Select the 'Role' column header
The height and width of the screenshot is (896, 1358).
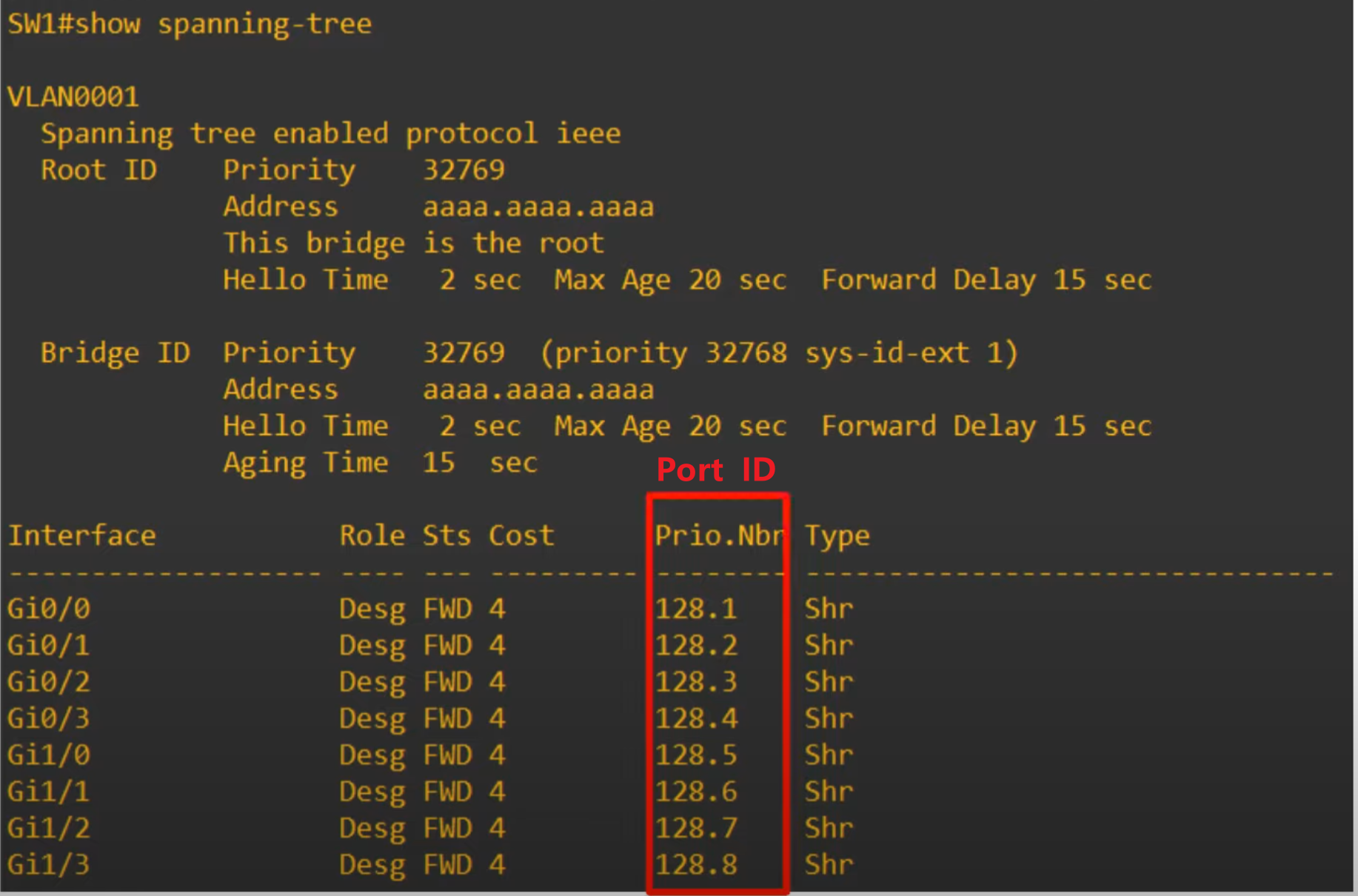372,536
